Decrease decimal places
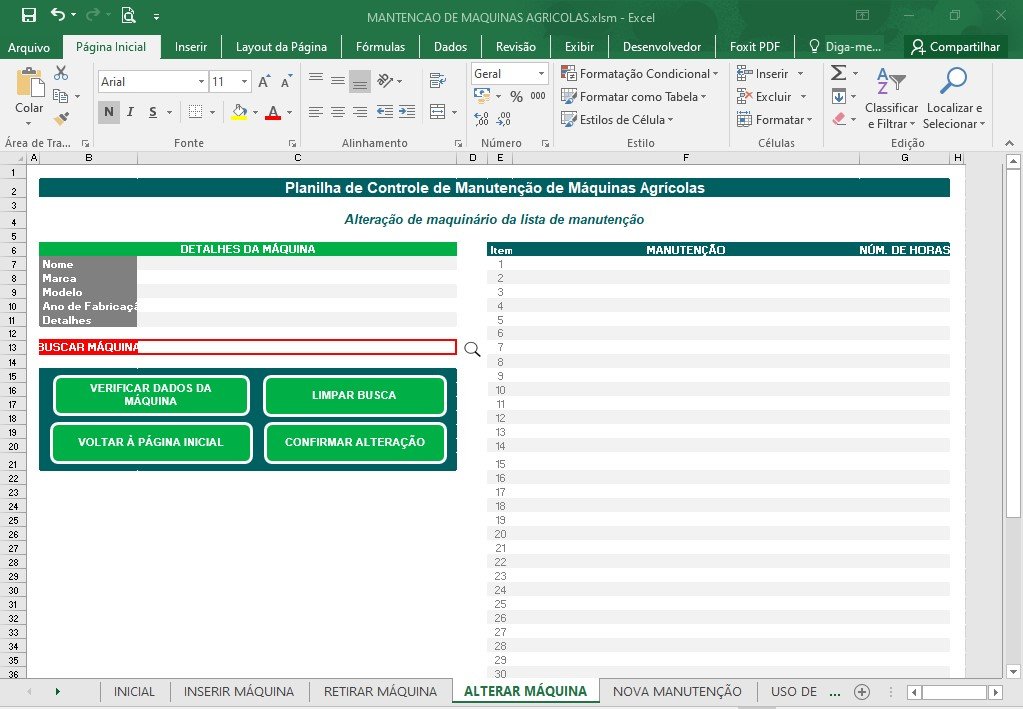Image resolution: width=1023 pixels, height=709 pixels. click(x=504, y=119)
